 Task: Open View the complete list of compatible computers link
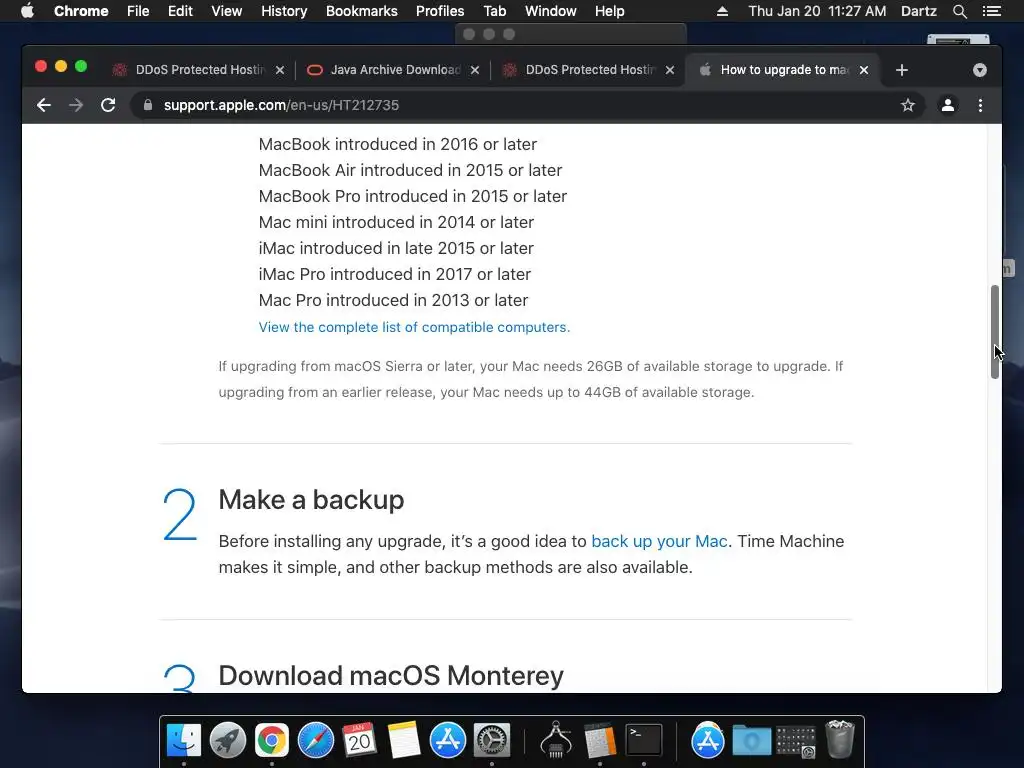[x=414, y=327]
